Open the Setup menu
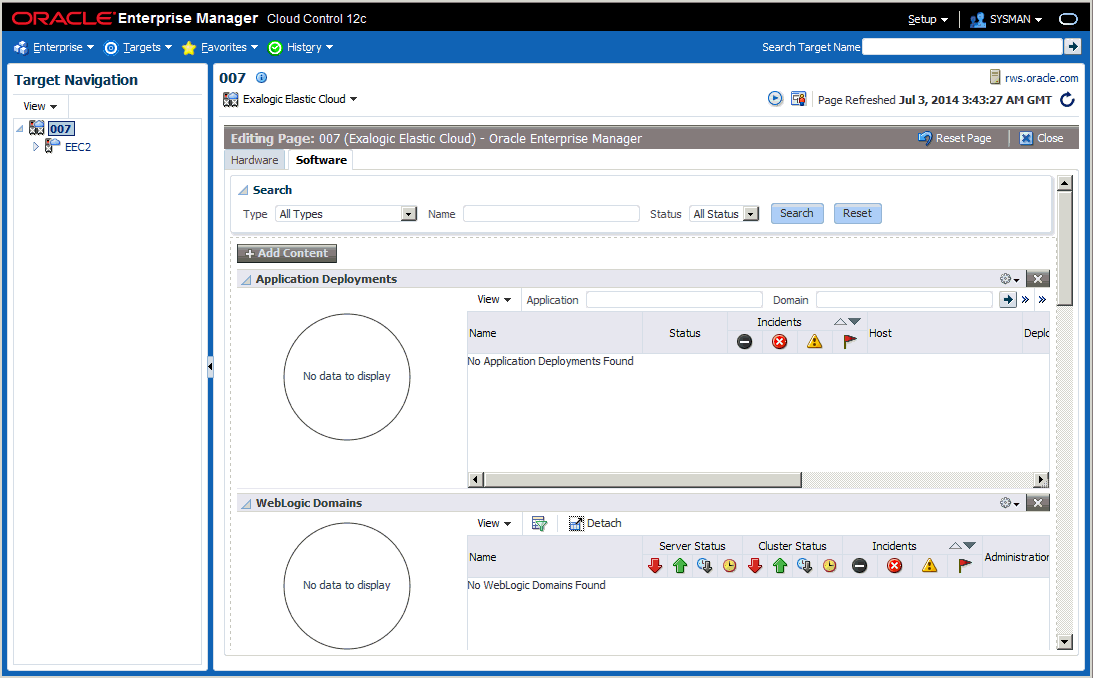The image size is (1093, 678). [928, 20]
